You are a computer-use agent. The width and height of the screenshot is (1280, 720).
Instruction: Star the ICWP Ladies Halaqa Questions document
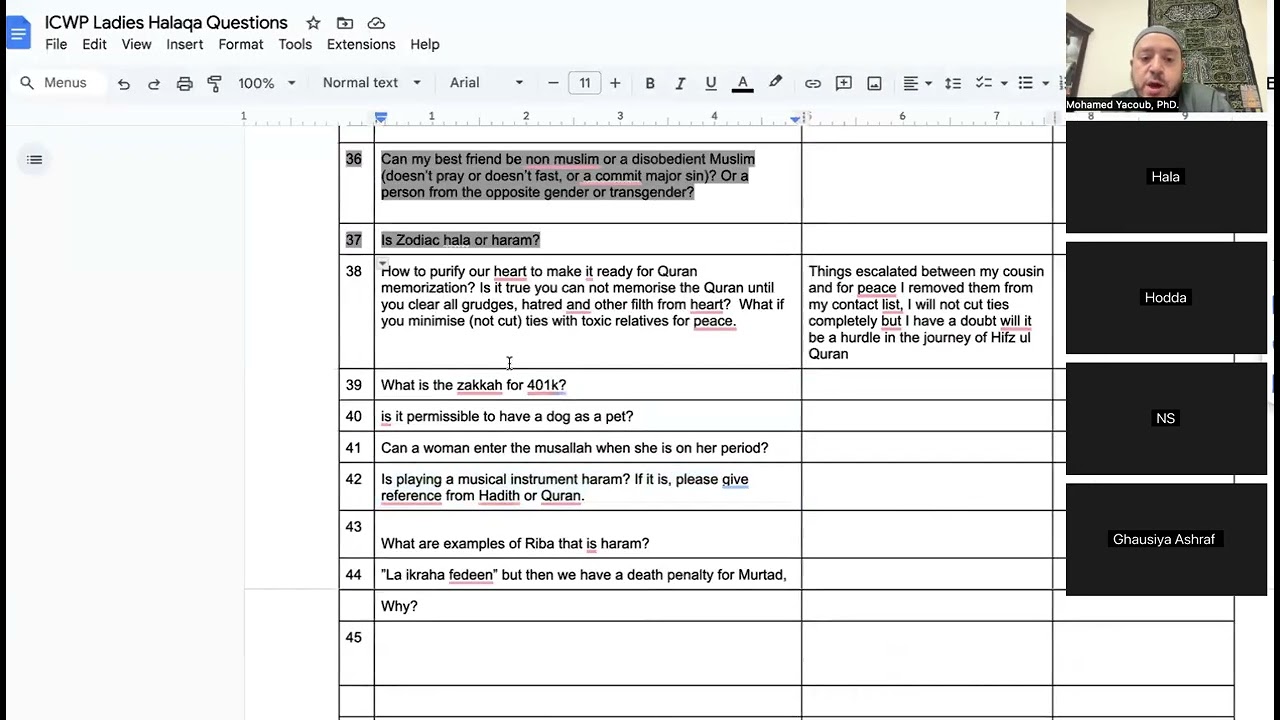[x=313, y=23]
